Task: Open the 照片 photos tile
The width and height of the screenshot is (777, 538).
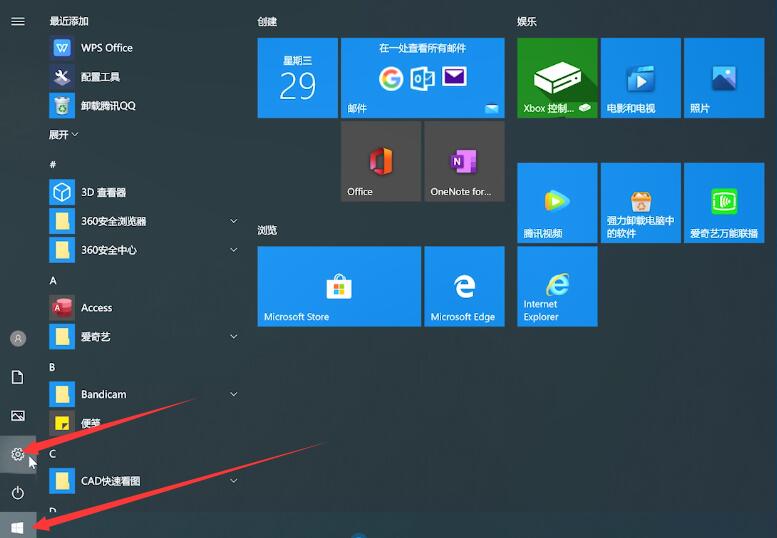Action: tap(724, 78)
